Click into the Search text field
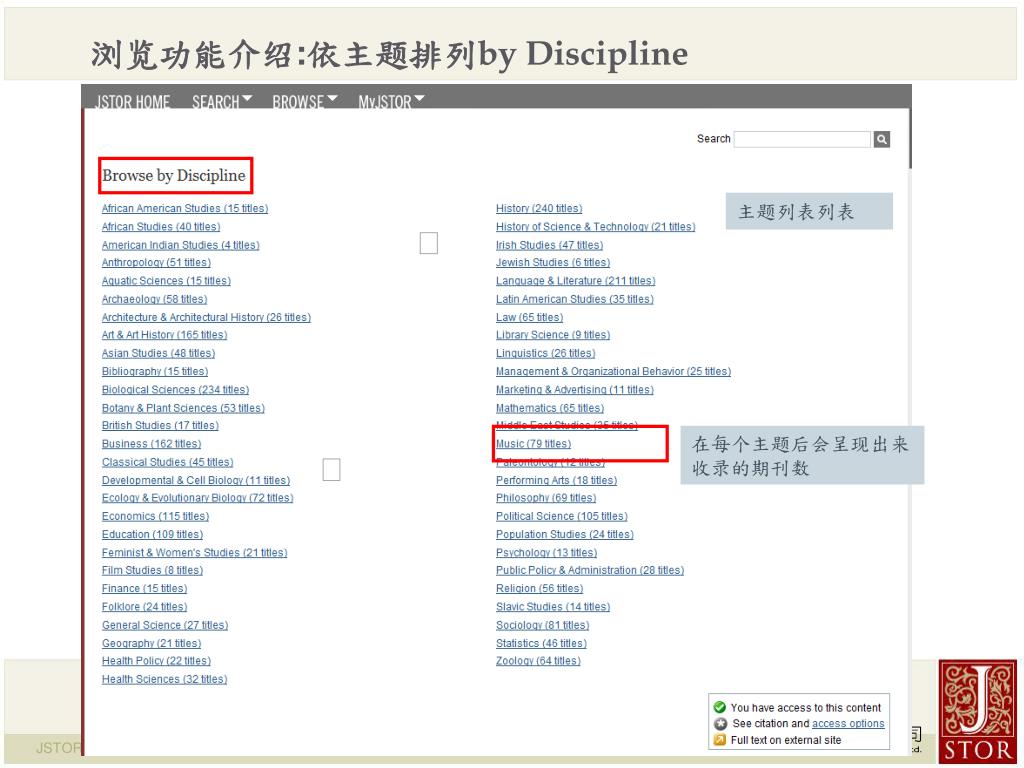The width and height of the screenshot is (1024, 768). pos(802,139)
